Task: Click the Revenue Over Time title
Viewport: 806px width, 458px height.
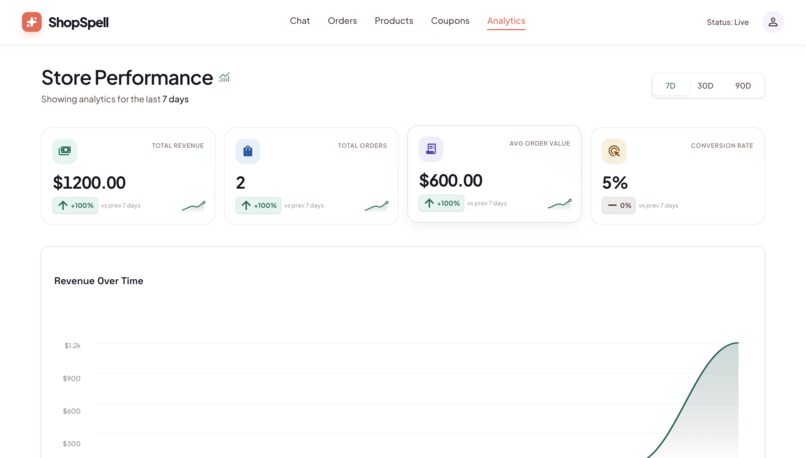Action: (99, 281)
